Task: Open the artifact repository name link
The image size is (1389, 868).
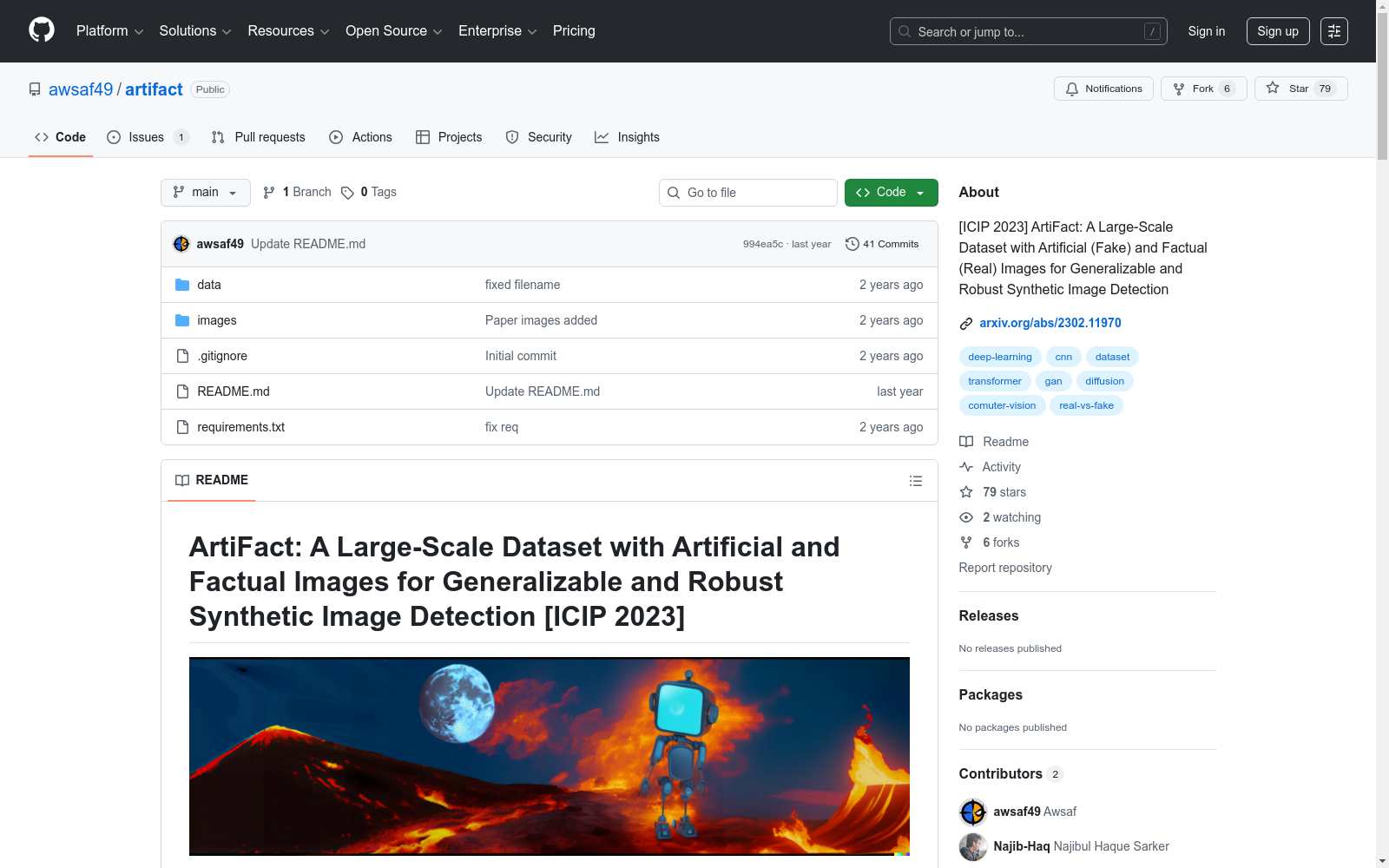Action: coord(154,89)
